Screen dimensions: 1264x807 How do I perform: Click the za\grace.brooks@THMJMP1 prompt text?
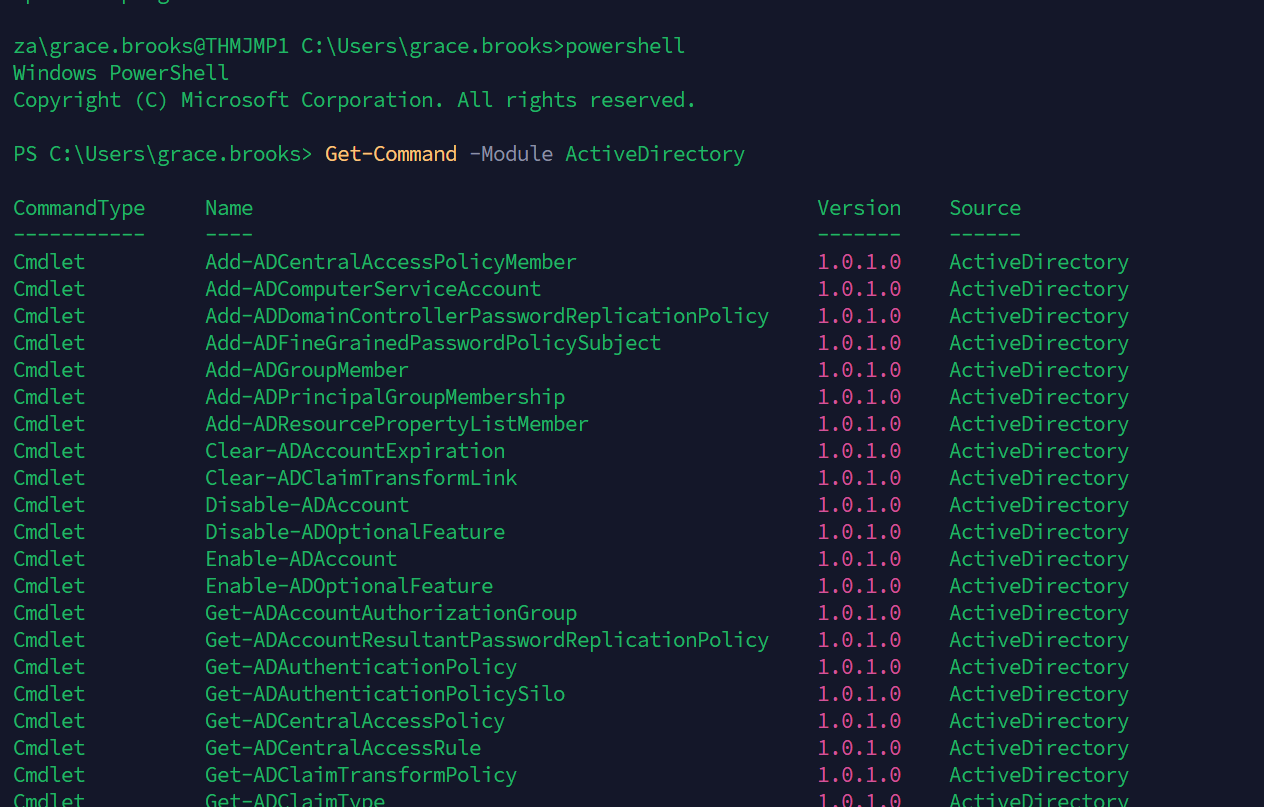tap(151, 46)
